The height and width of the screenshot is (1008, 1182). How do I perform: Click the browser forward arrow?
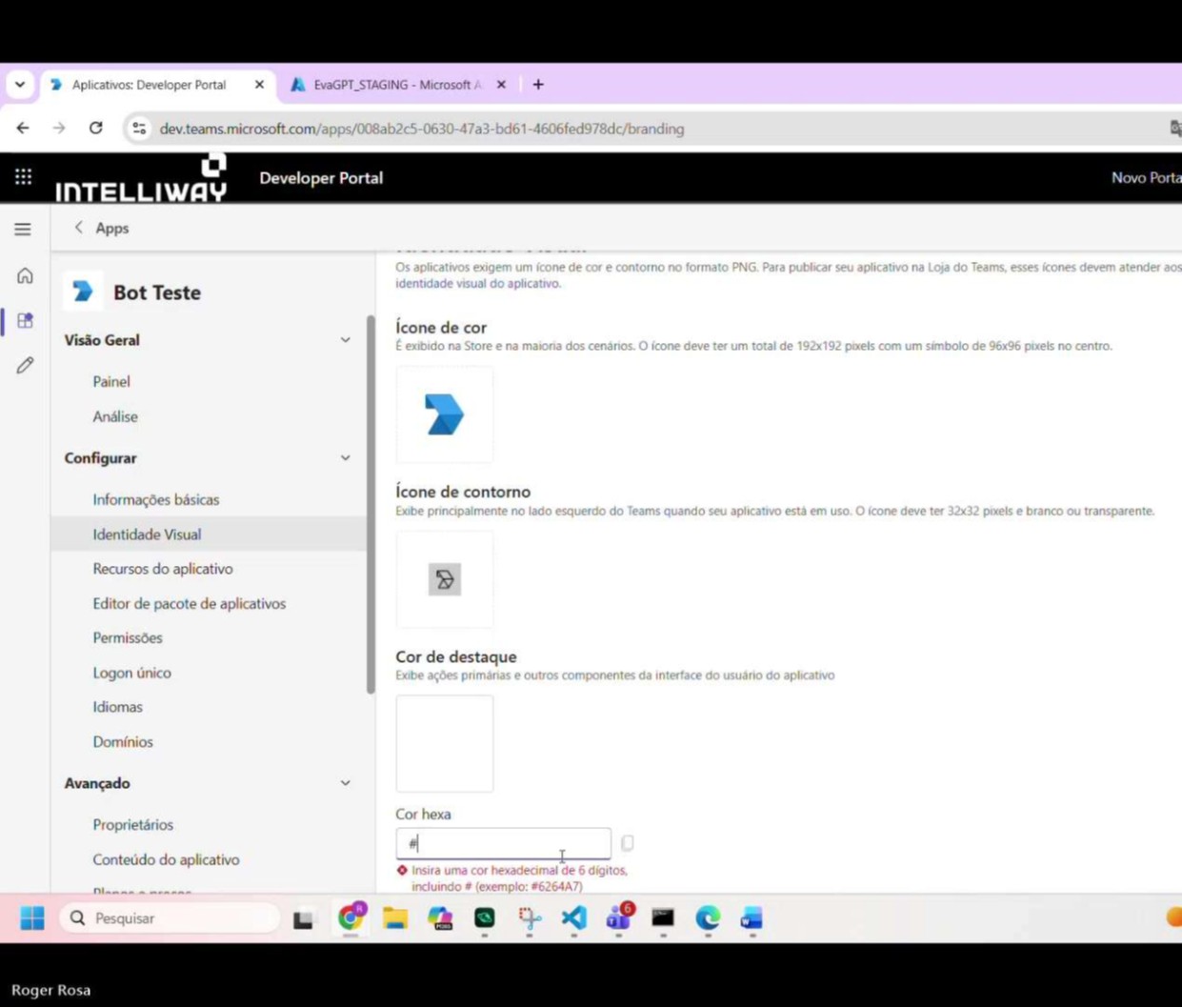tap(59, 128)
